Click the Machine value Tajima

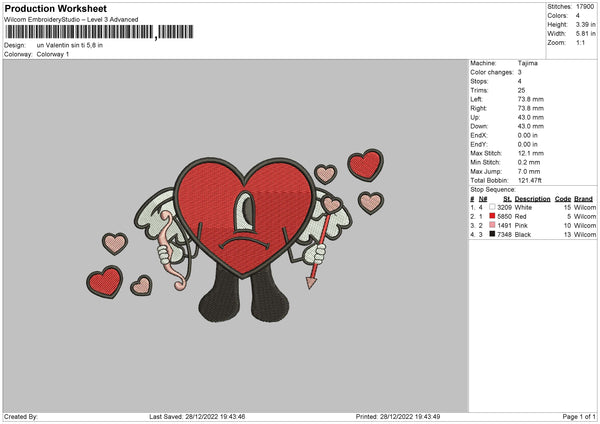[529, 65]
